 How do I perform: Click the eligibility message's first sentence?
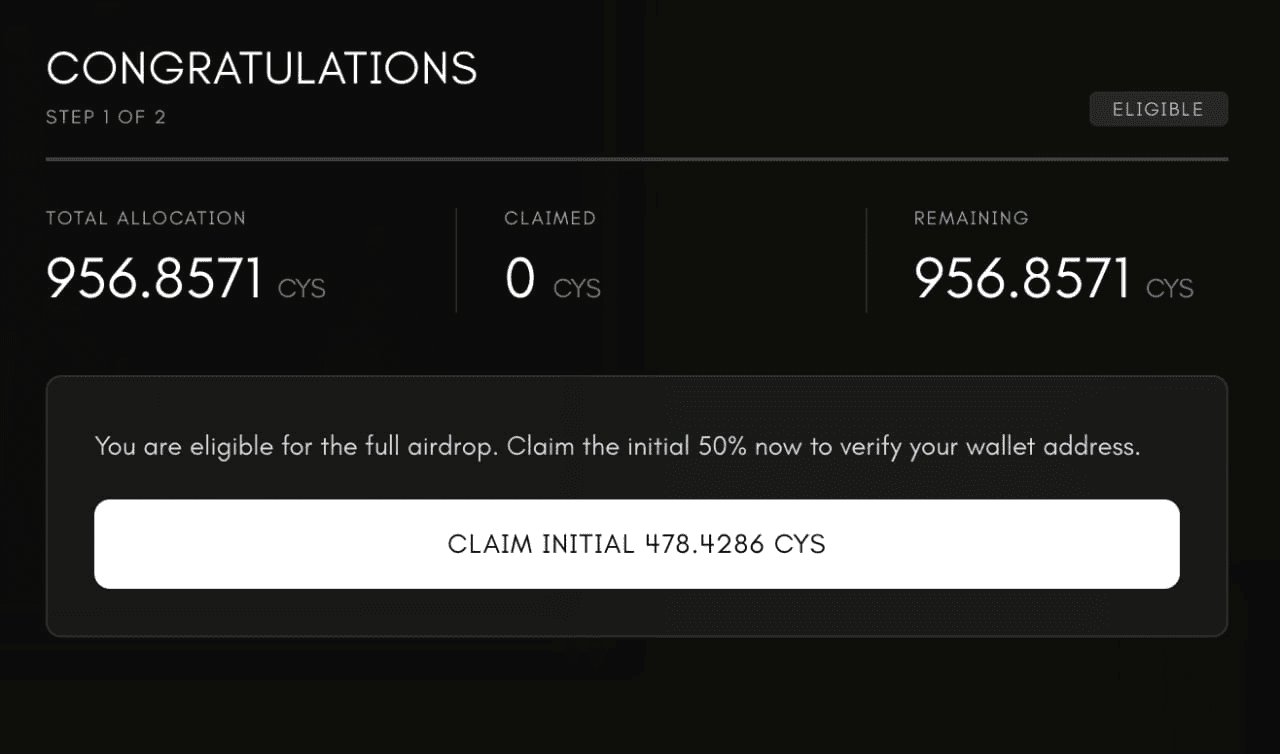point(297,446)
